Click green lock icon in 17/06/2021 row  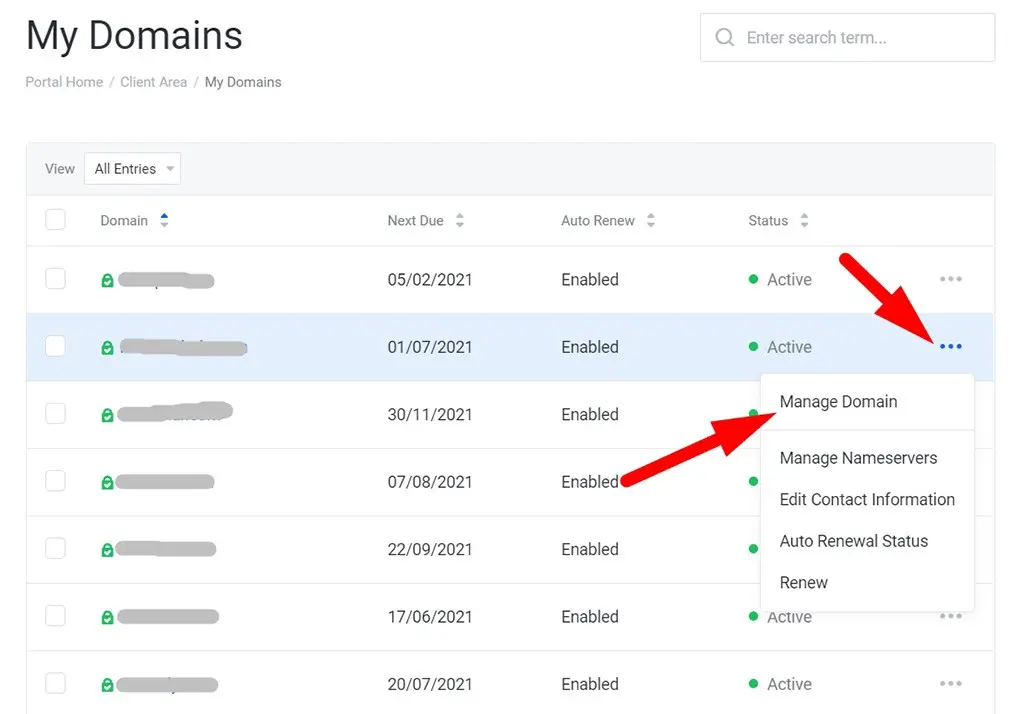pyautogui.click(x=107, y=617)
